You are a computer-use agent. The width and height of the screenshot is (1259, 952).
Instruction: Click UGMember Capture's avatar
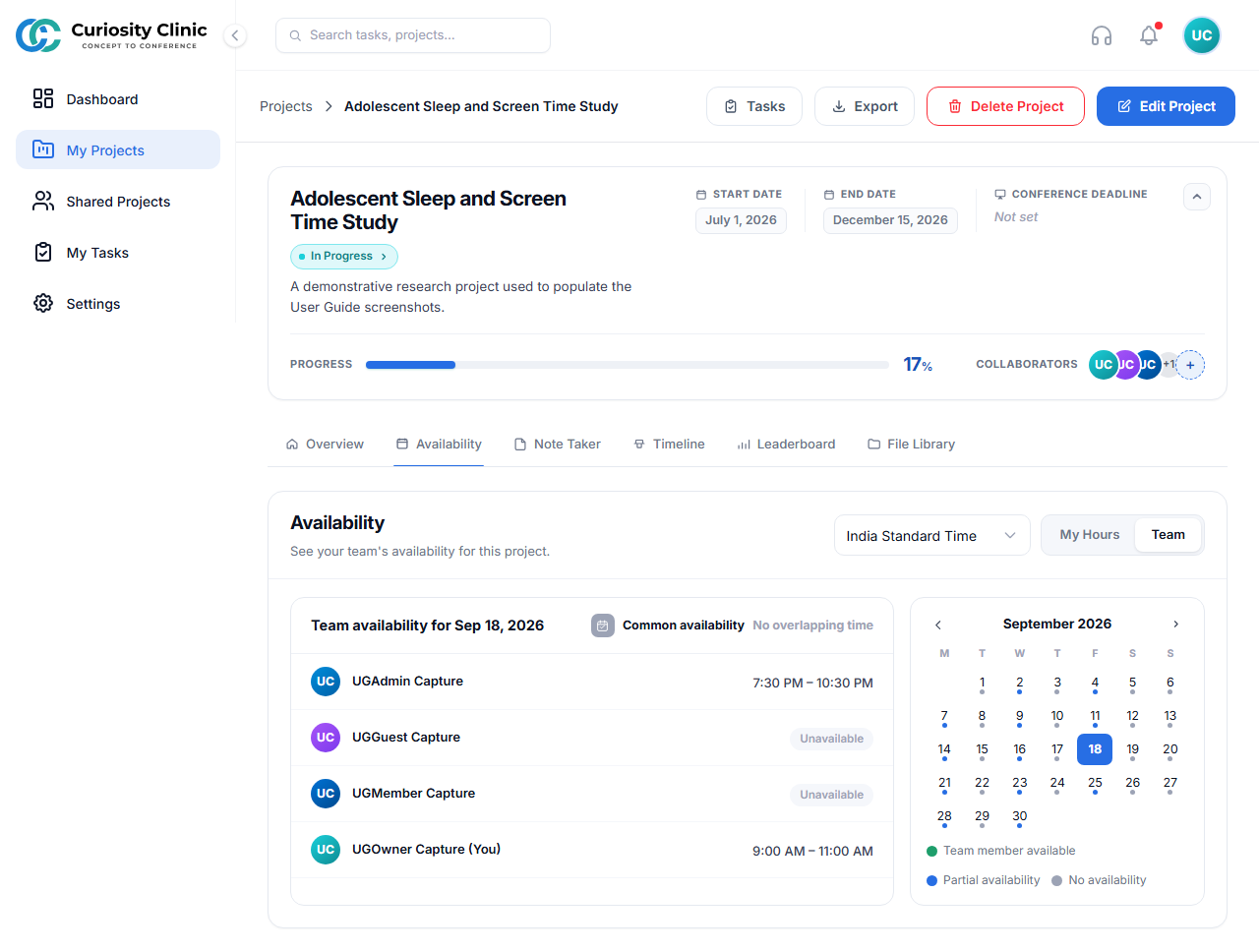pyautogui.click(x=326, y=794)
